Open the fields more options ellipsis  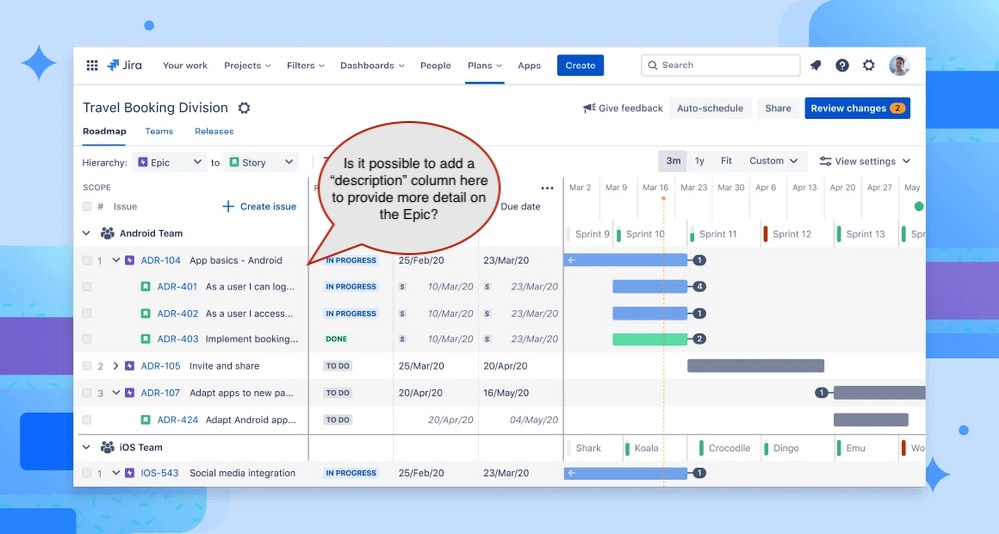point(547,188)
